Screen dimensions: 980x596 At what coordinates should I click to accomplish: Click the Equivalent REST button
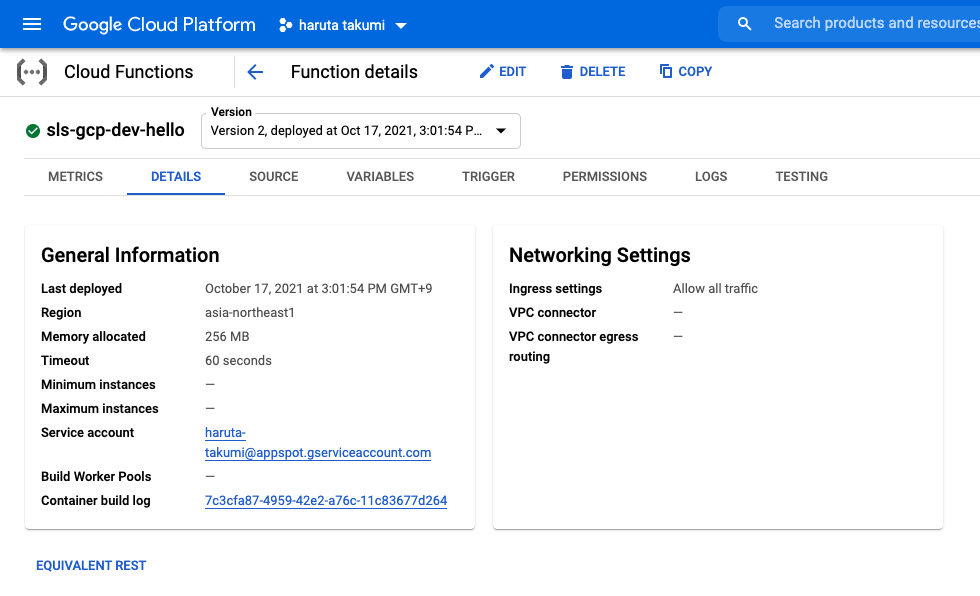91,565
